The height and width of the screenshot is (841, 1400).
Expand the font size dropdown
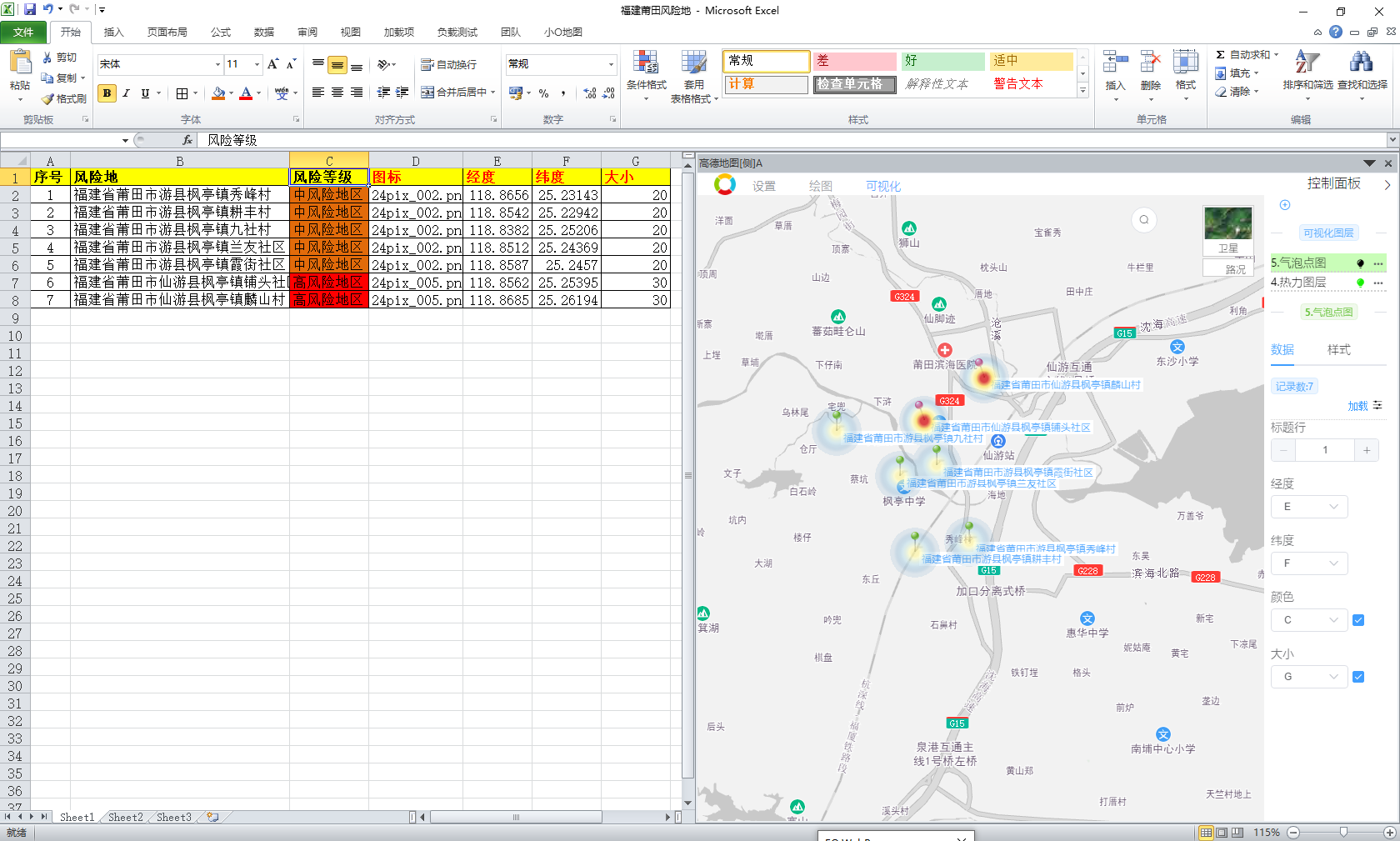(x=257, y=64)
